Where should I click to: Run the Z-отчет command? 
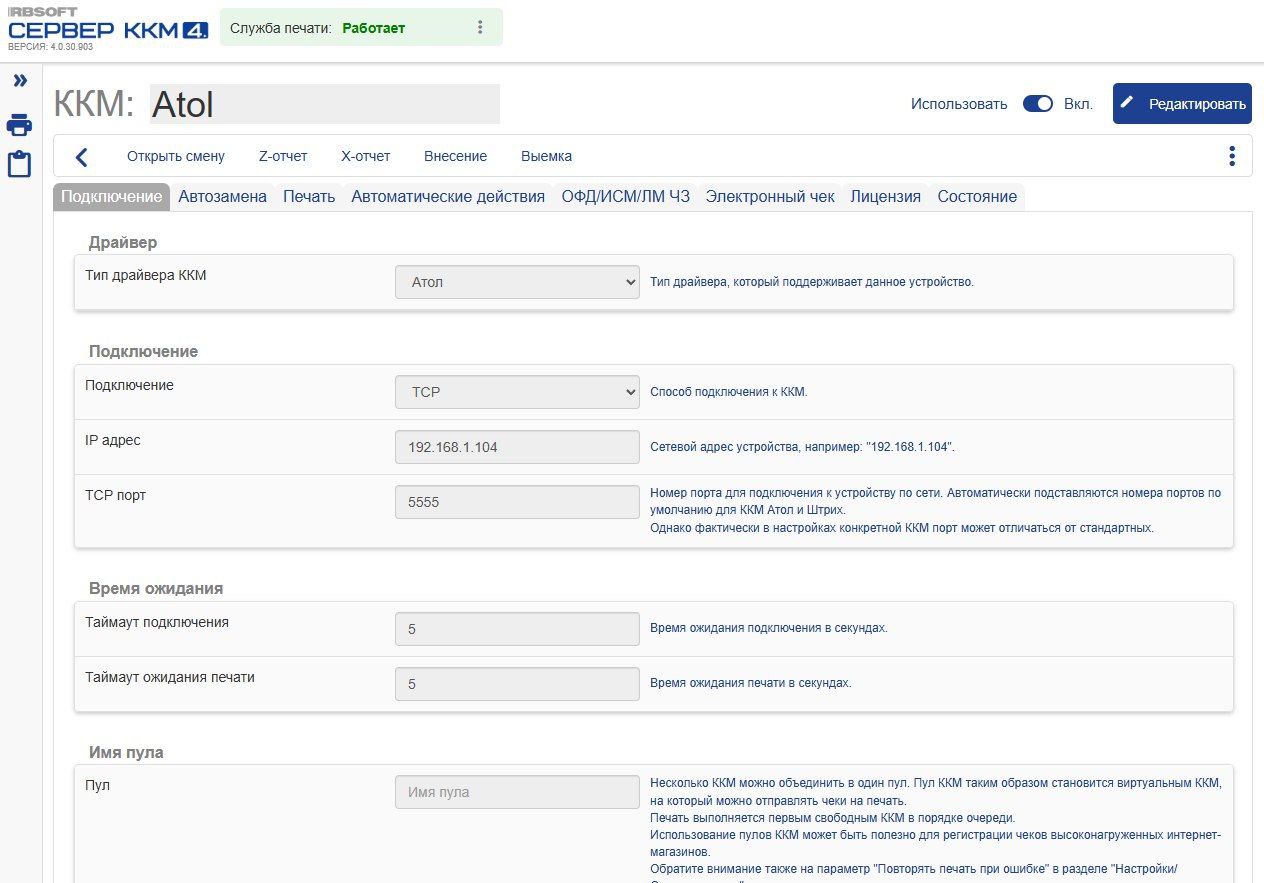click(x=283, y=156)
